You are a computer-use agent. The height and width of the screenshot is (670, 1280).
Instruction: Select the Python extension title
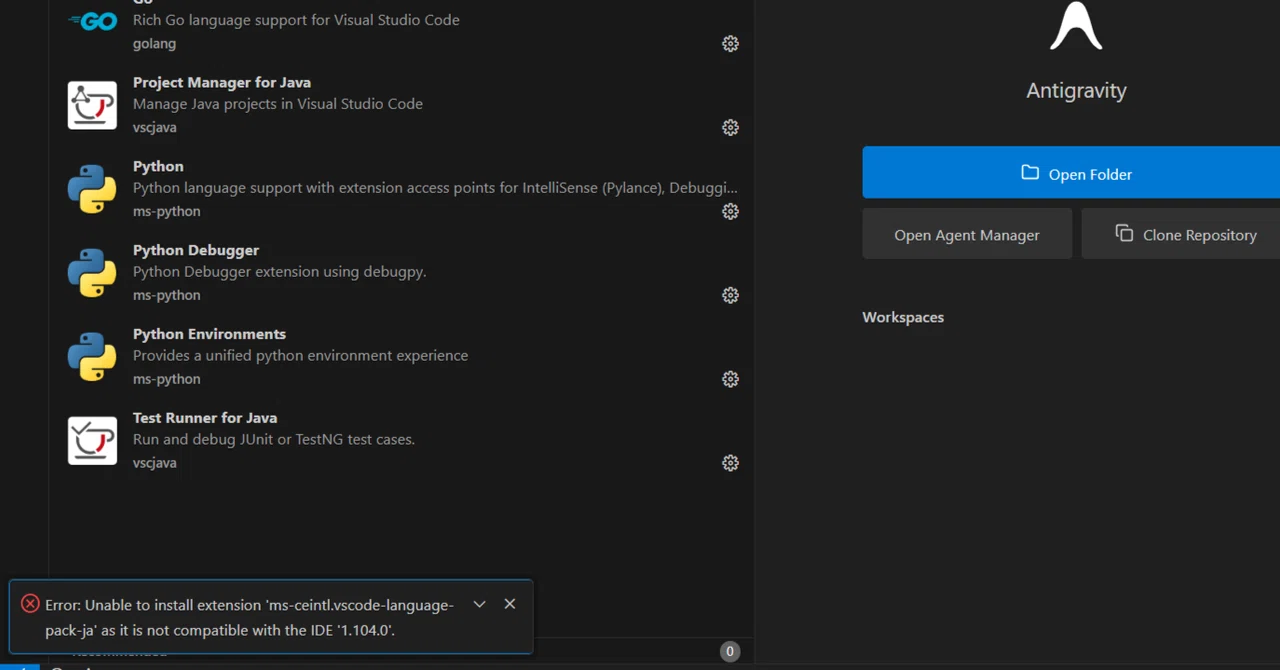(x=158, y=166)
